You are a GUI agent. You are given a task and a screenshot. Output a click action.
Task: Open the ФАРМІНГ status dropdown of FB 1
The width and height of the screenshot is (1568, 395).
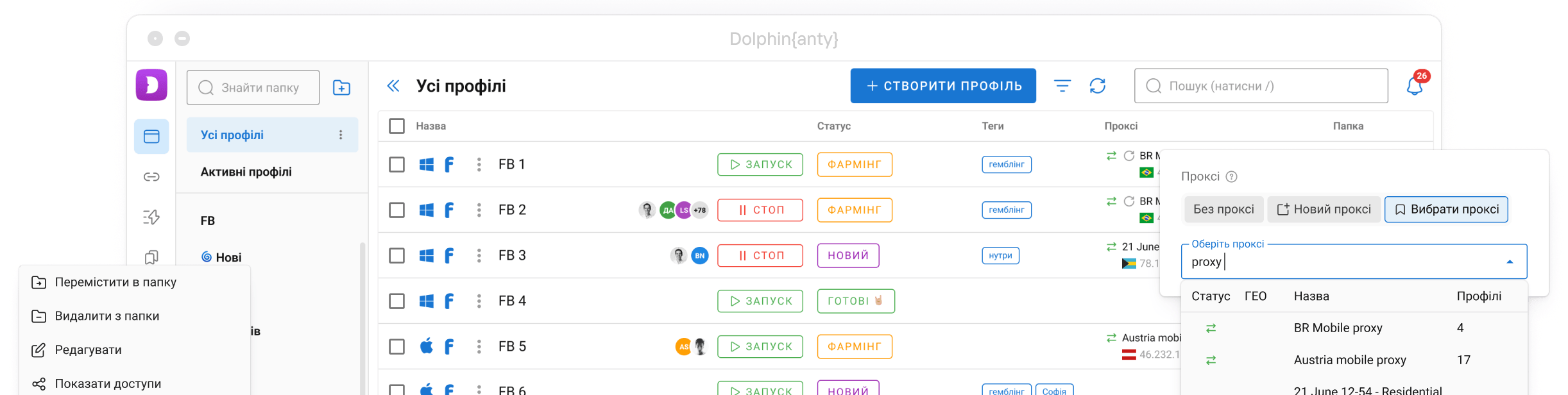point(855,164)
